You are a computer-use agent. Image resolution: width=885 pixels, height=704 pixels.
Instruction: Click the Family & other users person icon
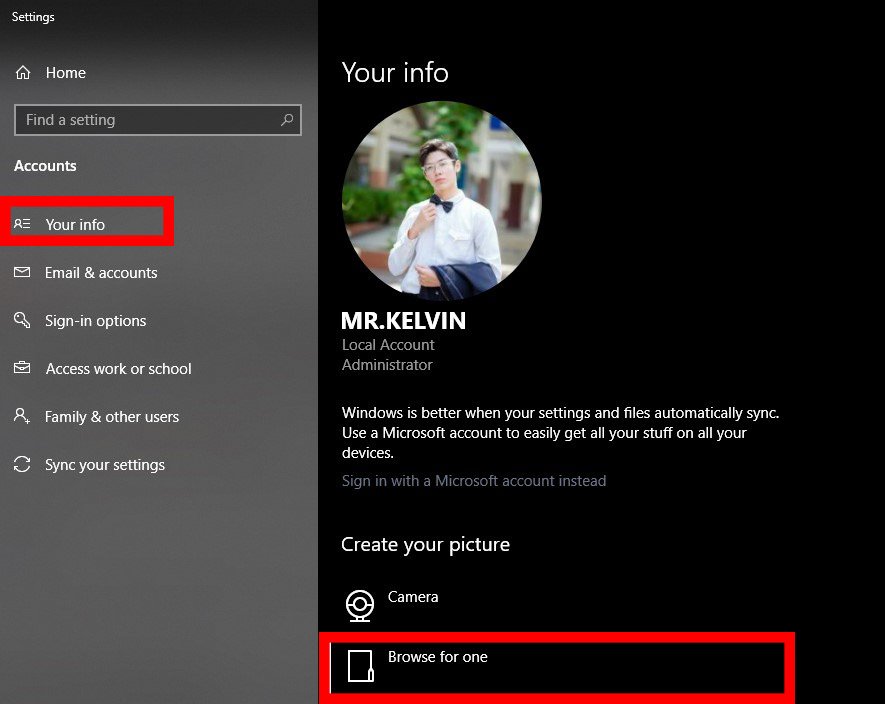click(x=22, y=417)
